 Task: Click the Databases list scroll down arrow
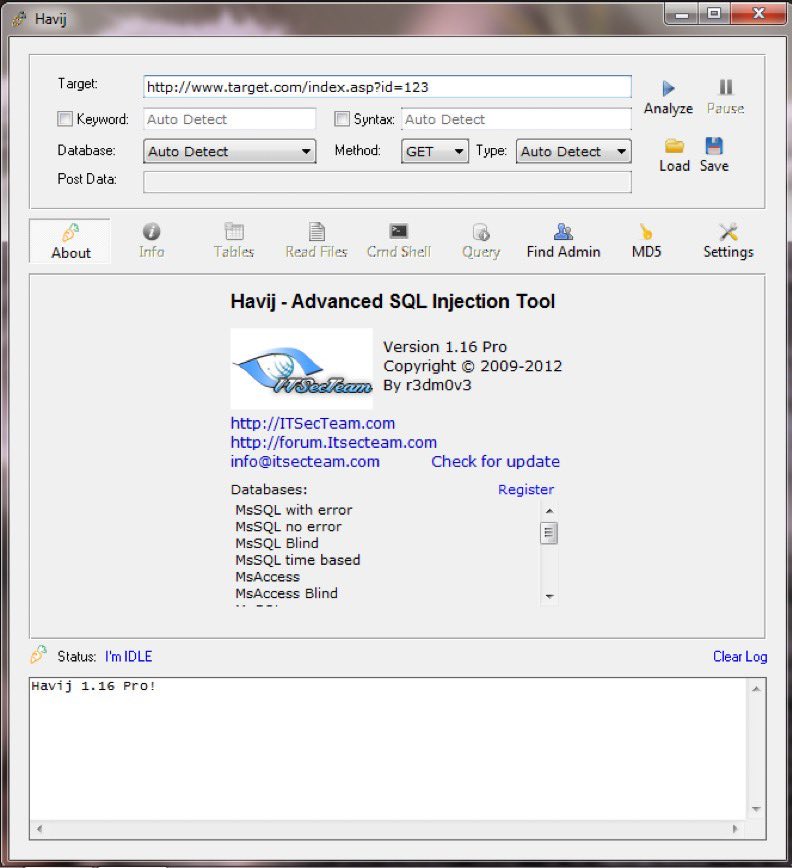(x=550, y=596)
